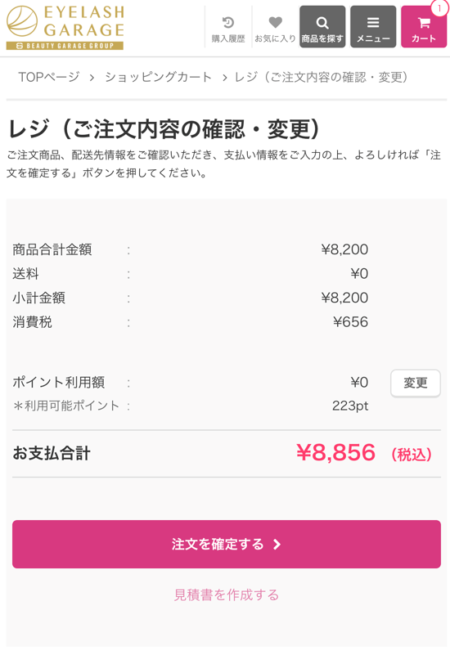Screen dimensions: 450x664
Task: Click the arrow on the confirm order button
Action: (x=277, y=544)
